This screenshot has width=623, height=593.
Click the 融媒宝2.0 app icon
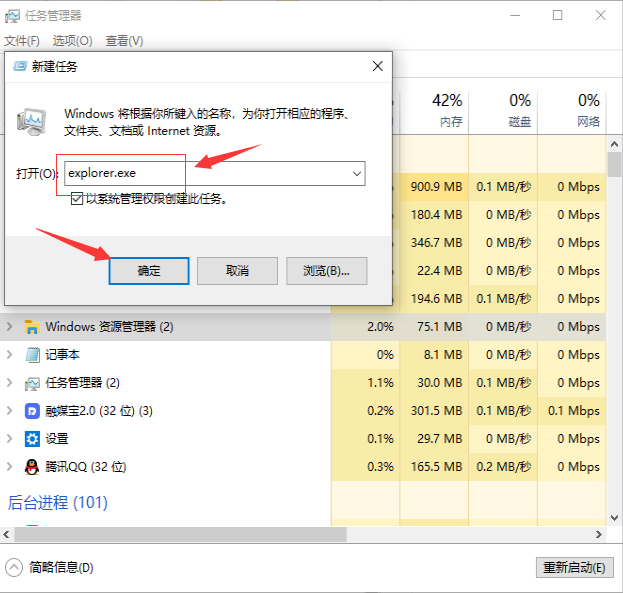click(32, 411)
